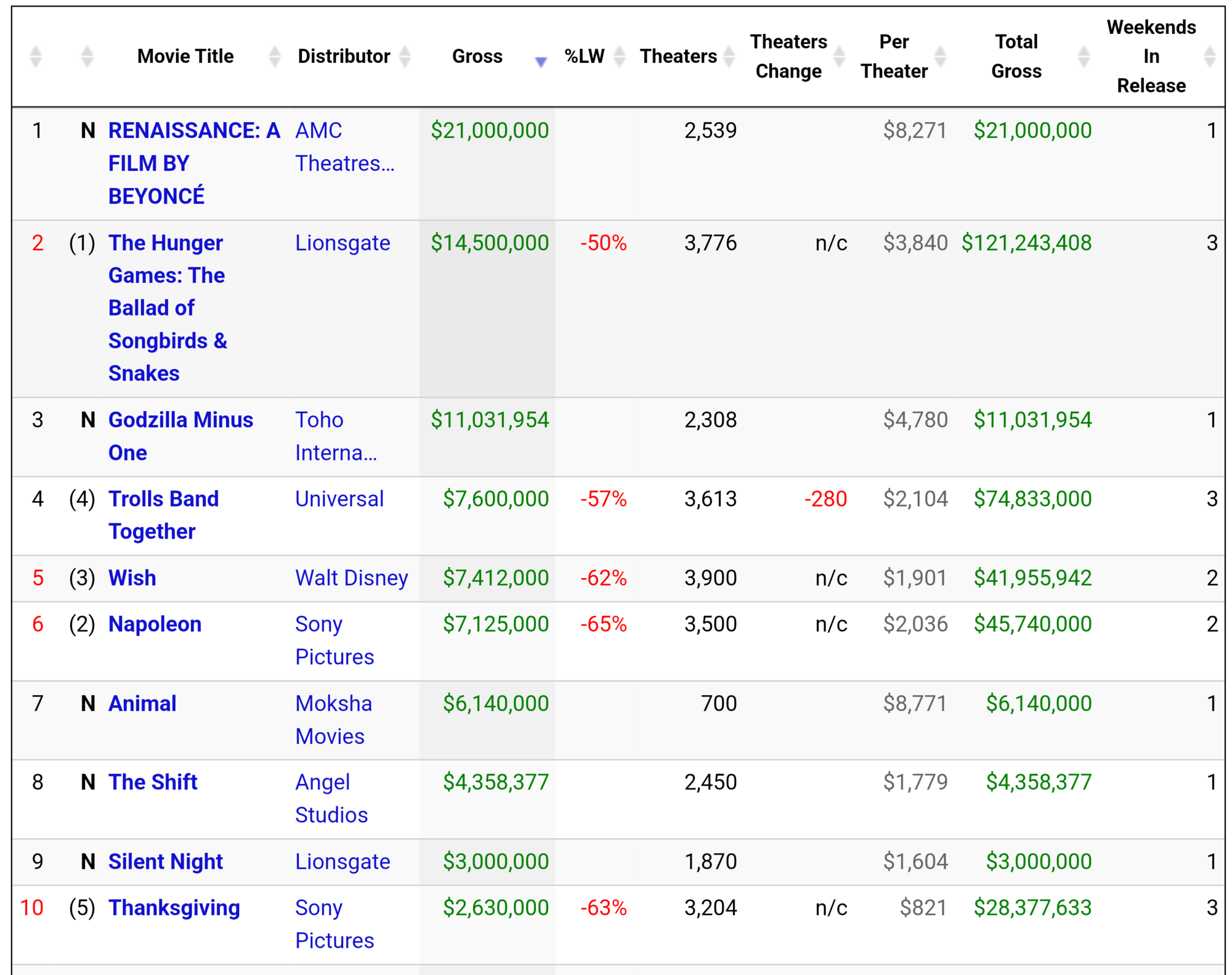Sort table by Distributor arrows
Screen dimensions: 1232x975
click(x=405, y=57)
